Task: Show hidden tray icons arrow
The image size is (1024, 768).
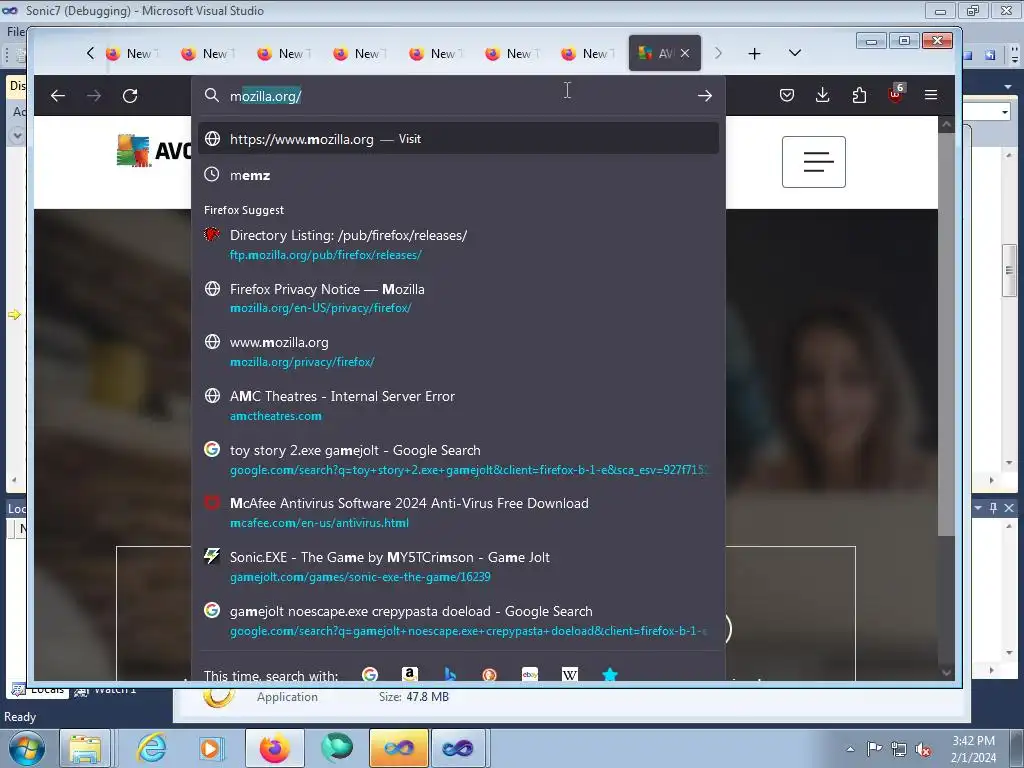Action: pos(850,749)
